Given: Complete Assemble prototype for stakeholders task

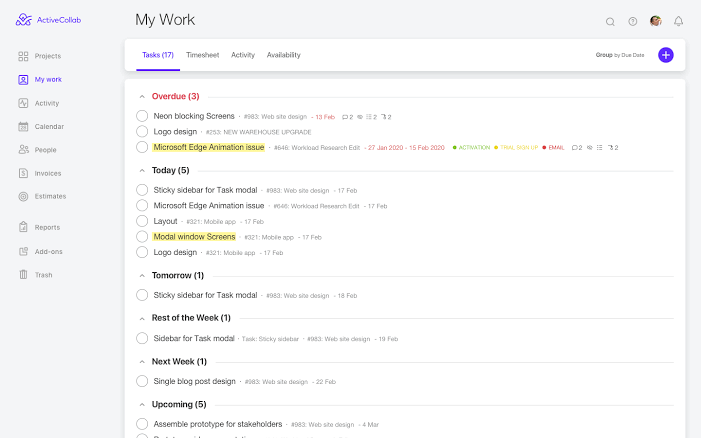Looking at the screenshot, I should pyautogui.click(x=142, y=424).
